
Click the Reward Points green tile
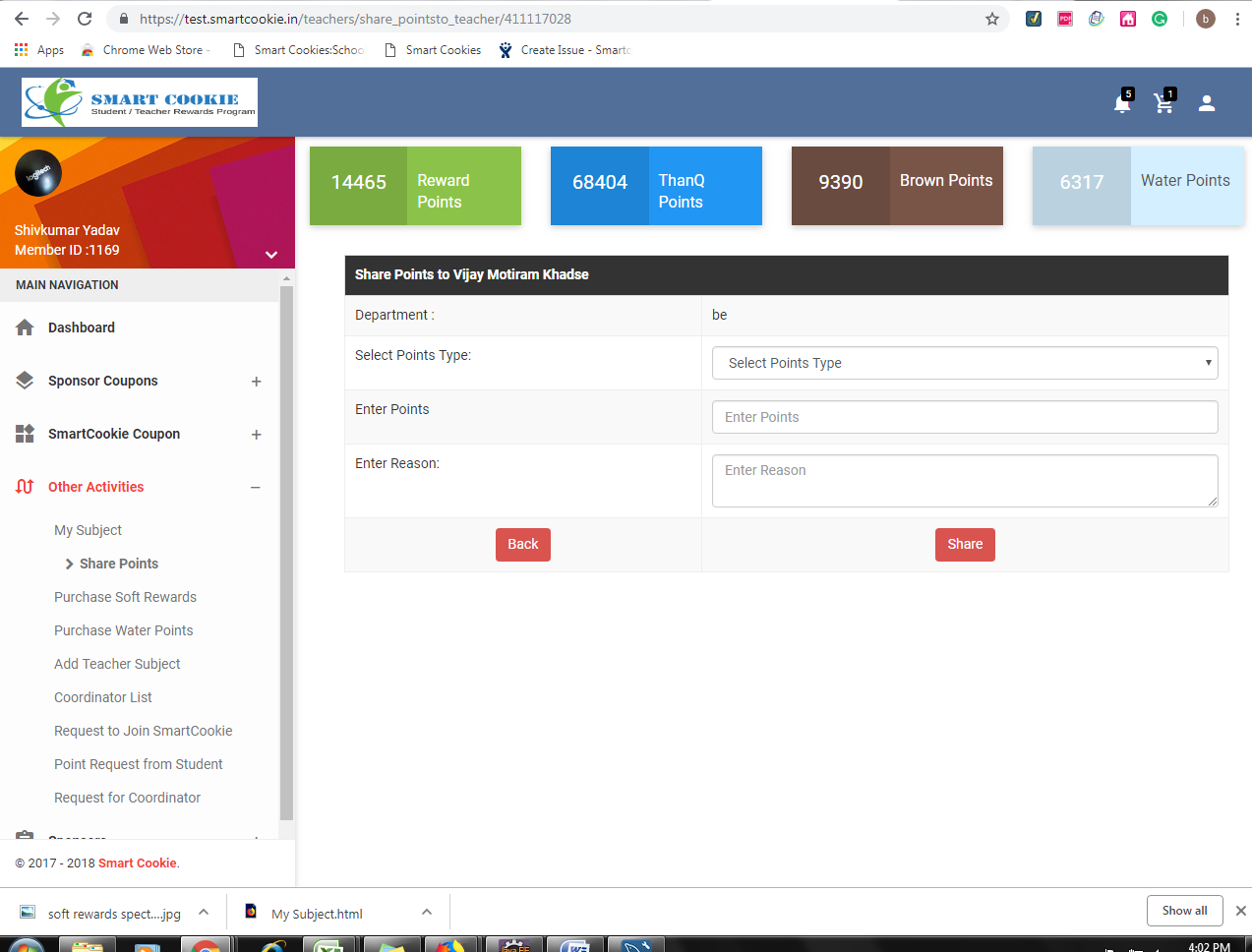[x=415, y=186]
